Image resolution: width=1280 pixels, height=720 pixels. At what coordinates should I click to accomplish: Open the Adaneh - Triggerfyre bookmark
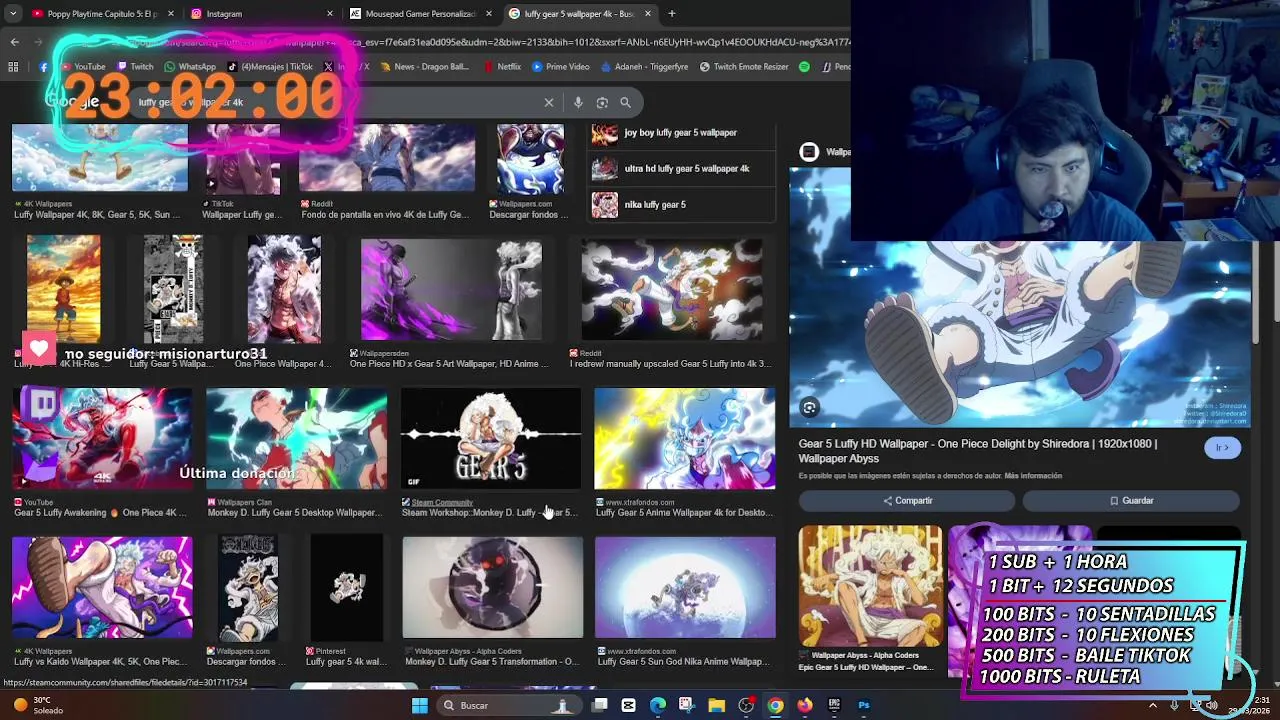coord(643,67)
